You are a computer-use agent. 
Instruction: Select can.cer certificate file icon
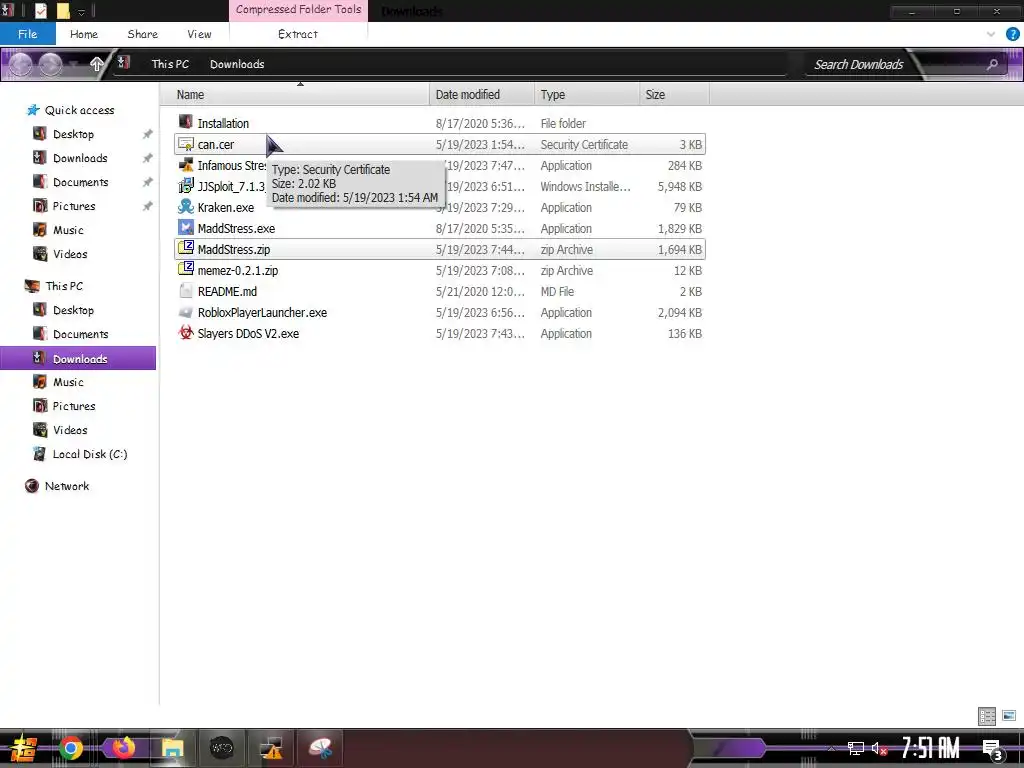[186, 144]
